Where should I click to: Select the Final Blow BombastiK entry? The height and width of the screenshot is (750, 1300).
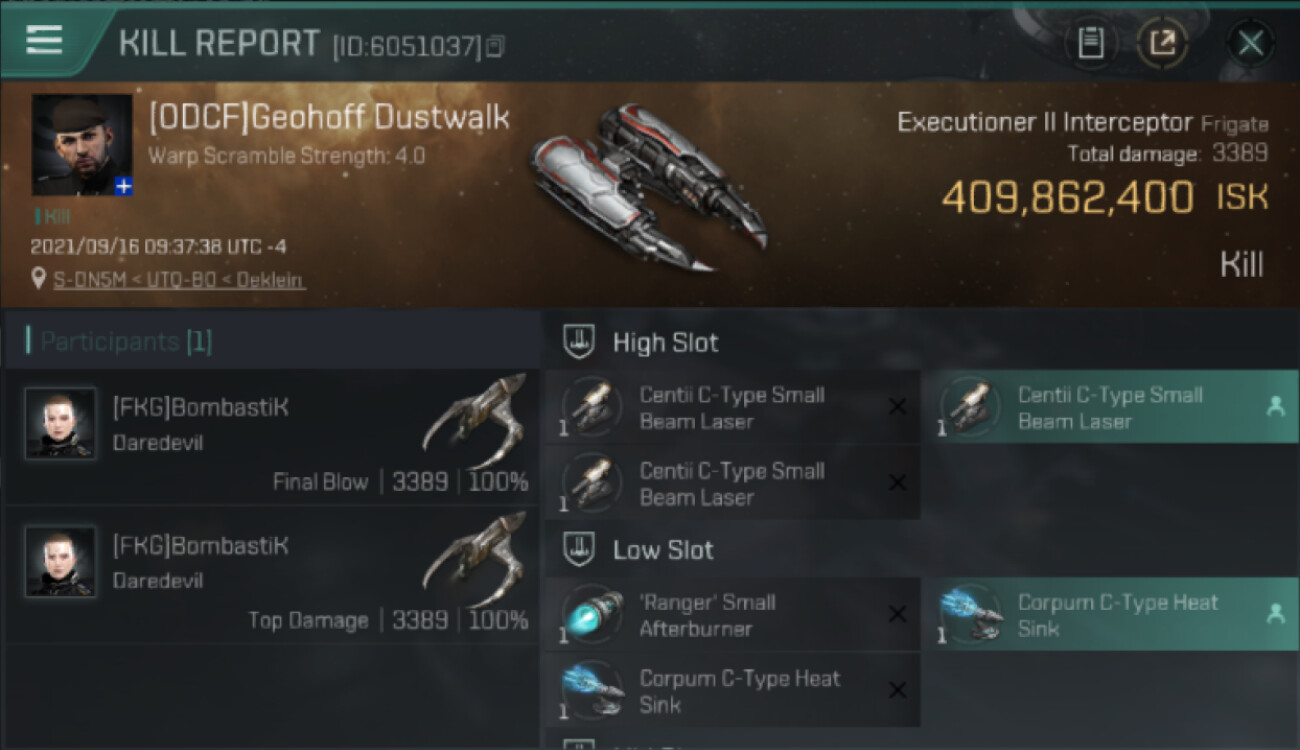tap(271, 438)
